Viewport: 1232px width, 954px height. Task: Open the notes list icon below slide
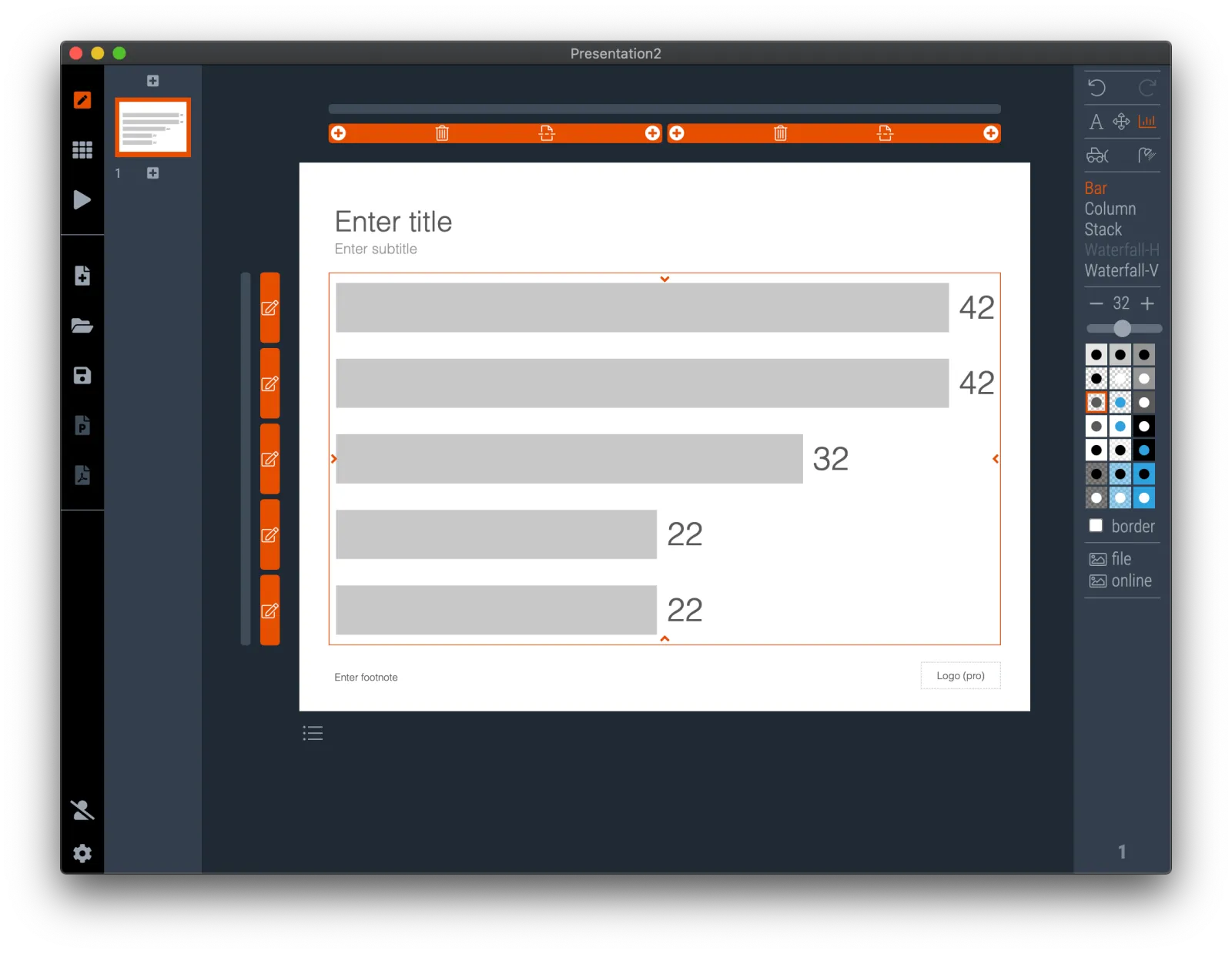(x=313, y=733)
